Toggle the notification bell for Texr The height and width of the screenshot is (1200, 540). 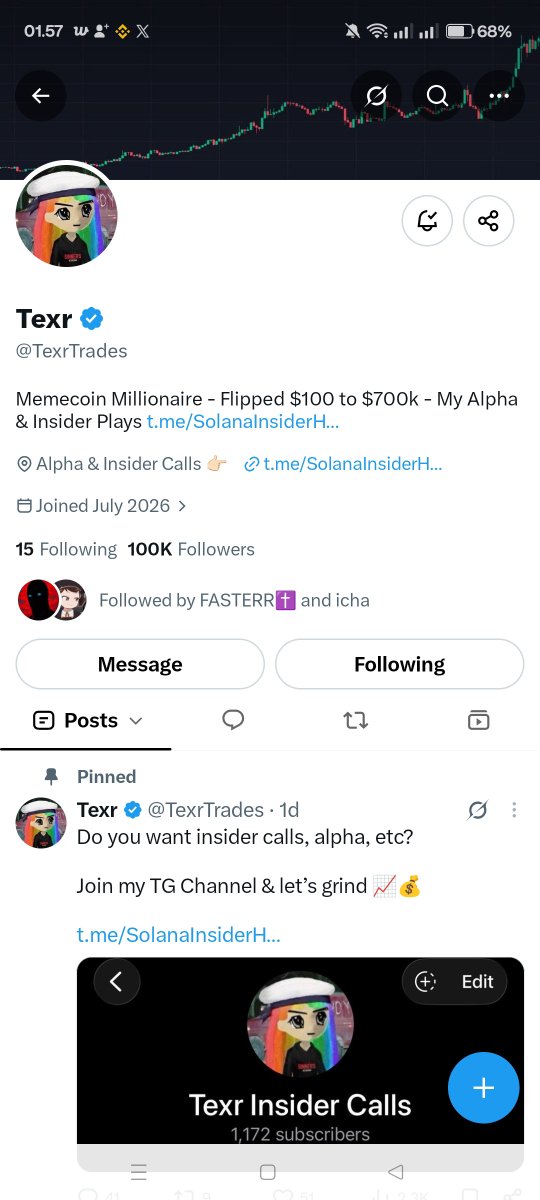pos(427,221)
